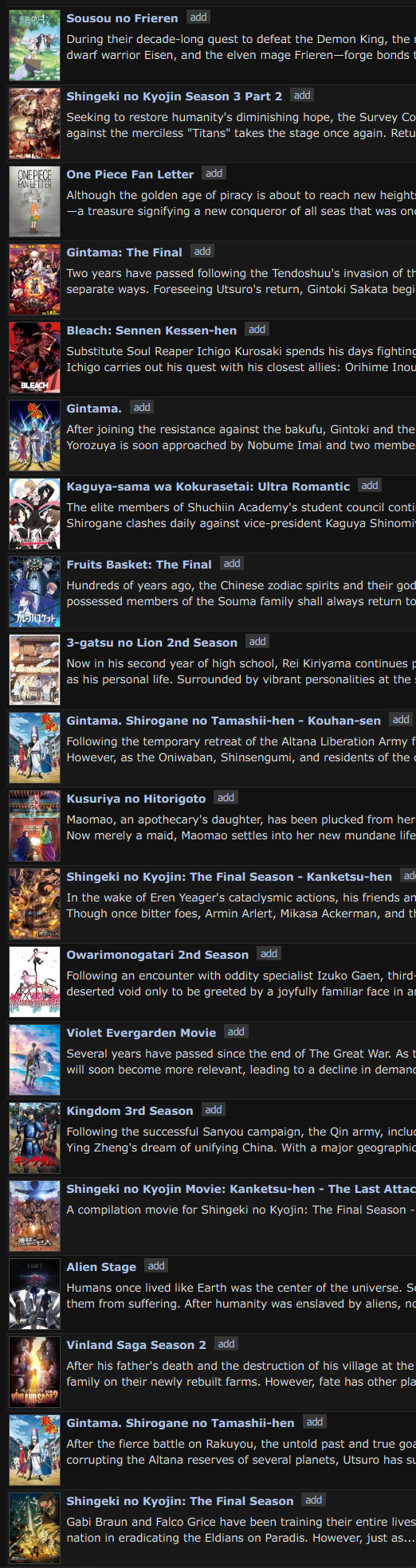Click the One Piece Fan Letter poster image

[x=34, y=201]
